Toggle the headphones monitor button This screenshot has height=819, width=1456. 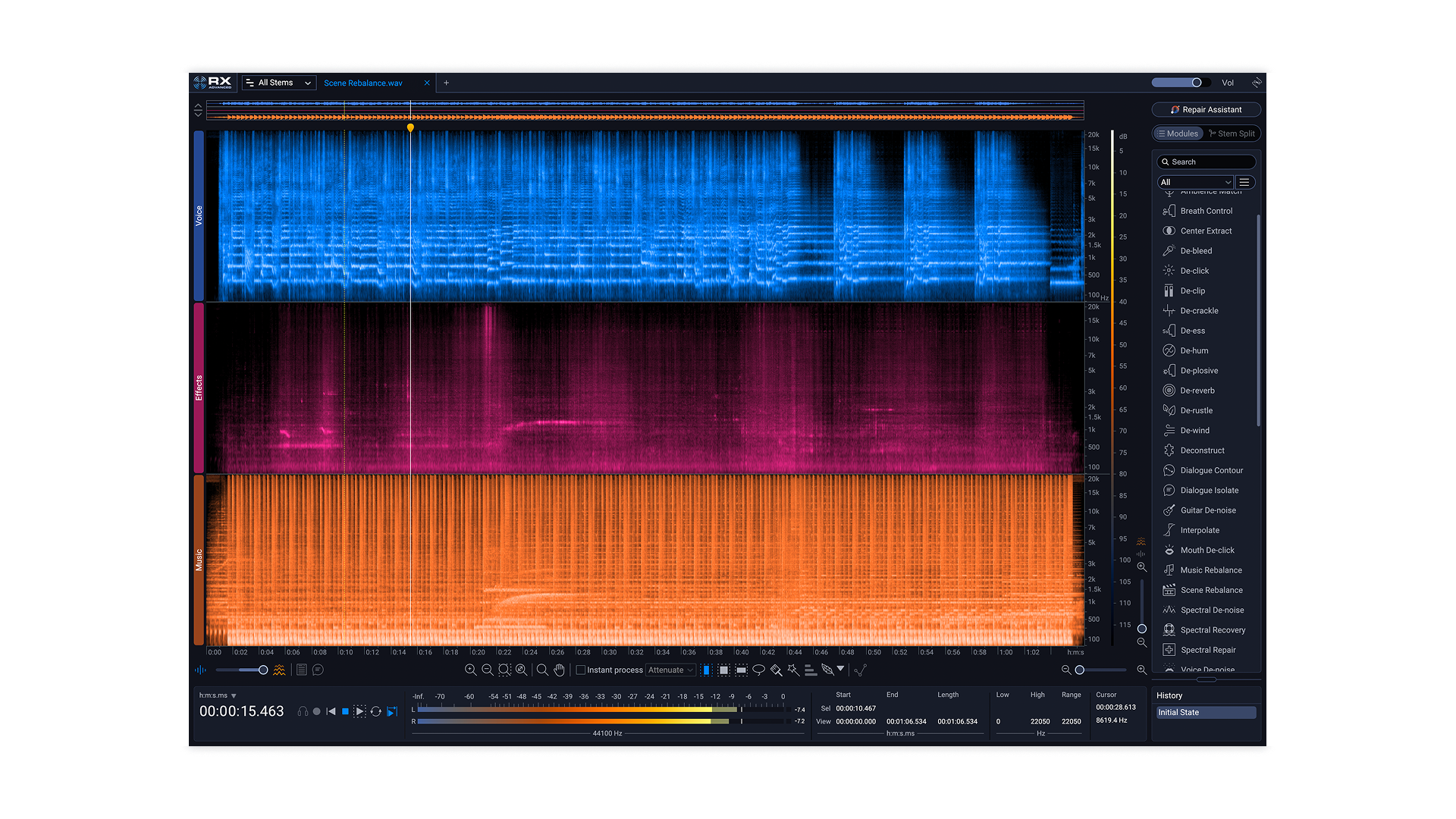pos(303,712)
